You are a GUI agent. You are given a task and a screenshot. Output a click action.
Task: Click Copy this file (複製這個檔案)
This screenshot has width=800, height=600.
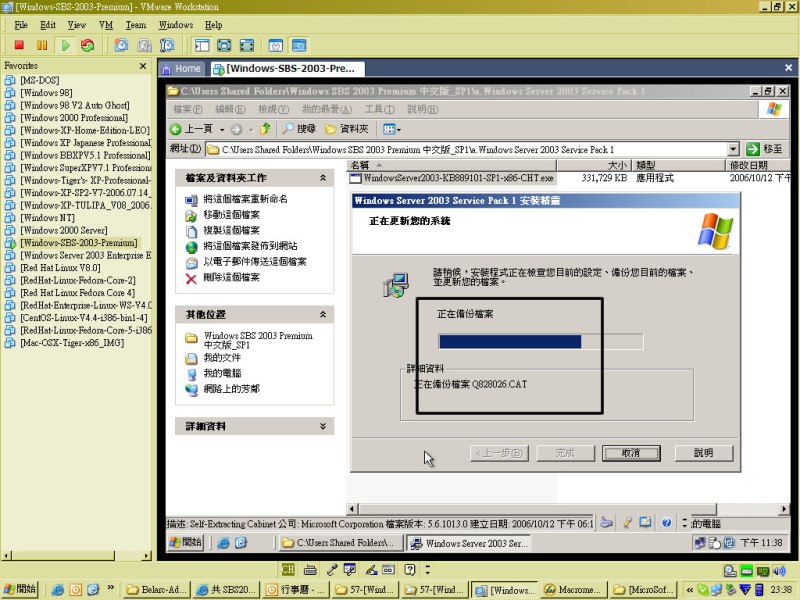point(232,230)
